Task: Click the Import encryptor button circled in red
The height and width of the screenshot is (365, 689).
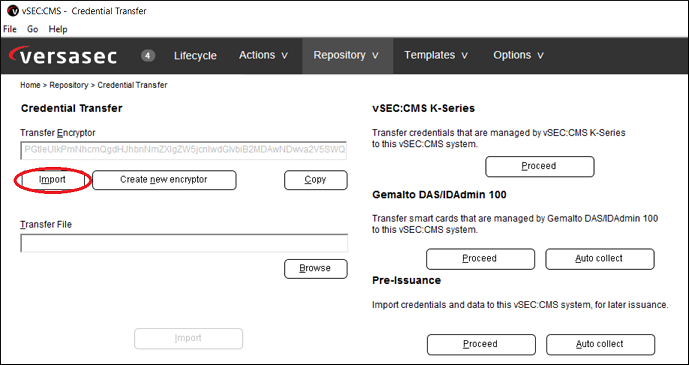Action: coord(52,180)
